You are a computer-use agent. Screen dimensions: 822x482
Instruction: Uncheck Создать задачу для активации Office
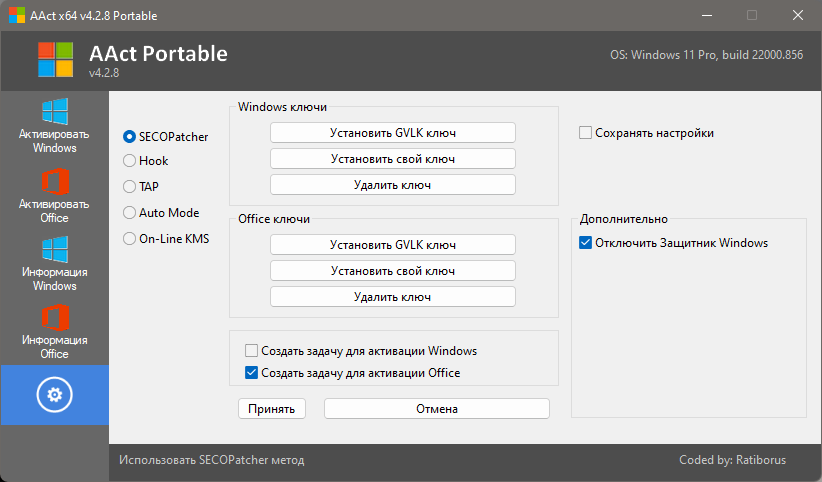[x=252, y=373]
